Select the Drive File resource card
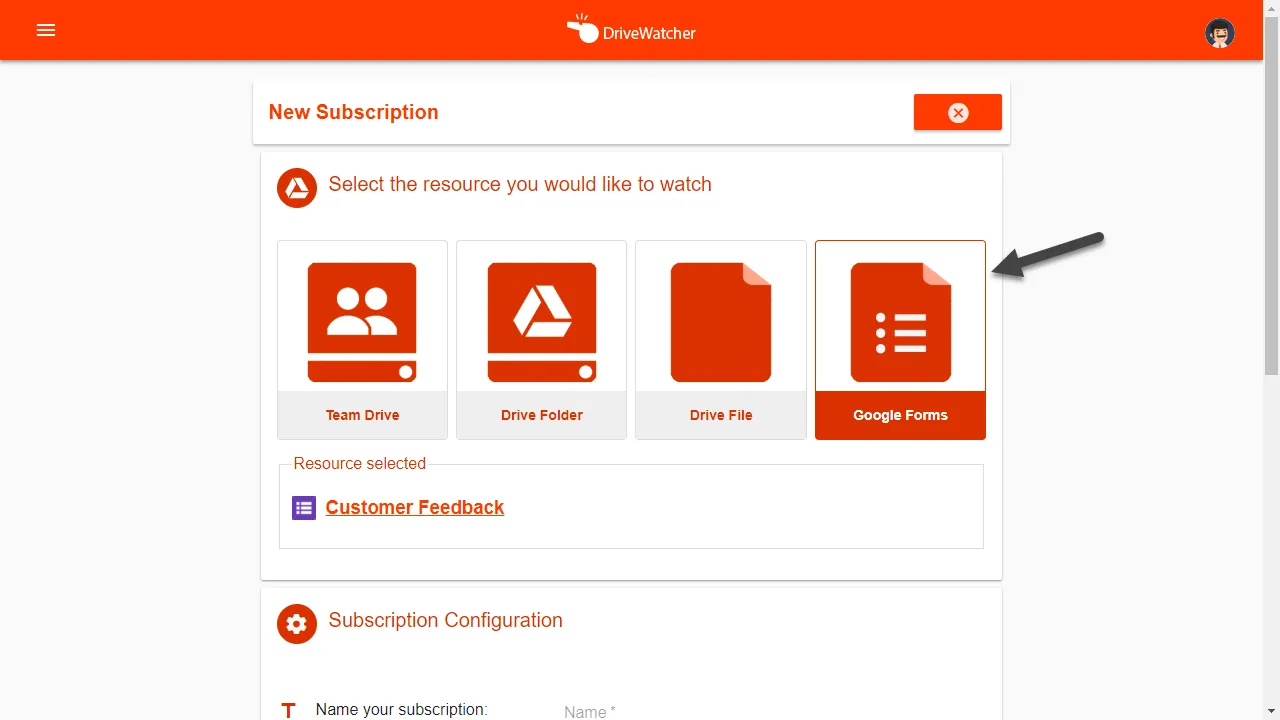1280x720 pixels. click(x=721, y=340)
